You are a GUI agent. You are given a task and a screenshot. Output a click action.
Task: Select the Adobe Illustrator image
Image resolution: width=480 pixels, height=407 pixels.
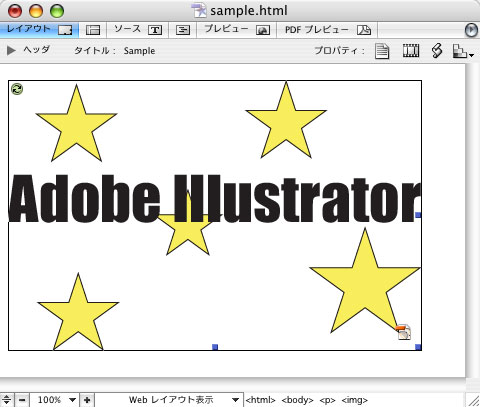click(215, 215)
